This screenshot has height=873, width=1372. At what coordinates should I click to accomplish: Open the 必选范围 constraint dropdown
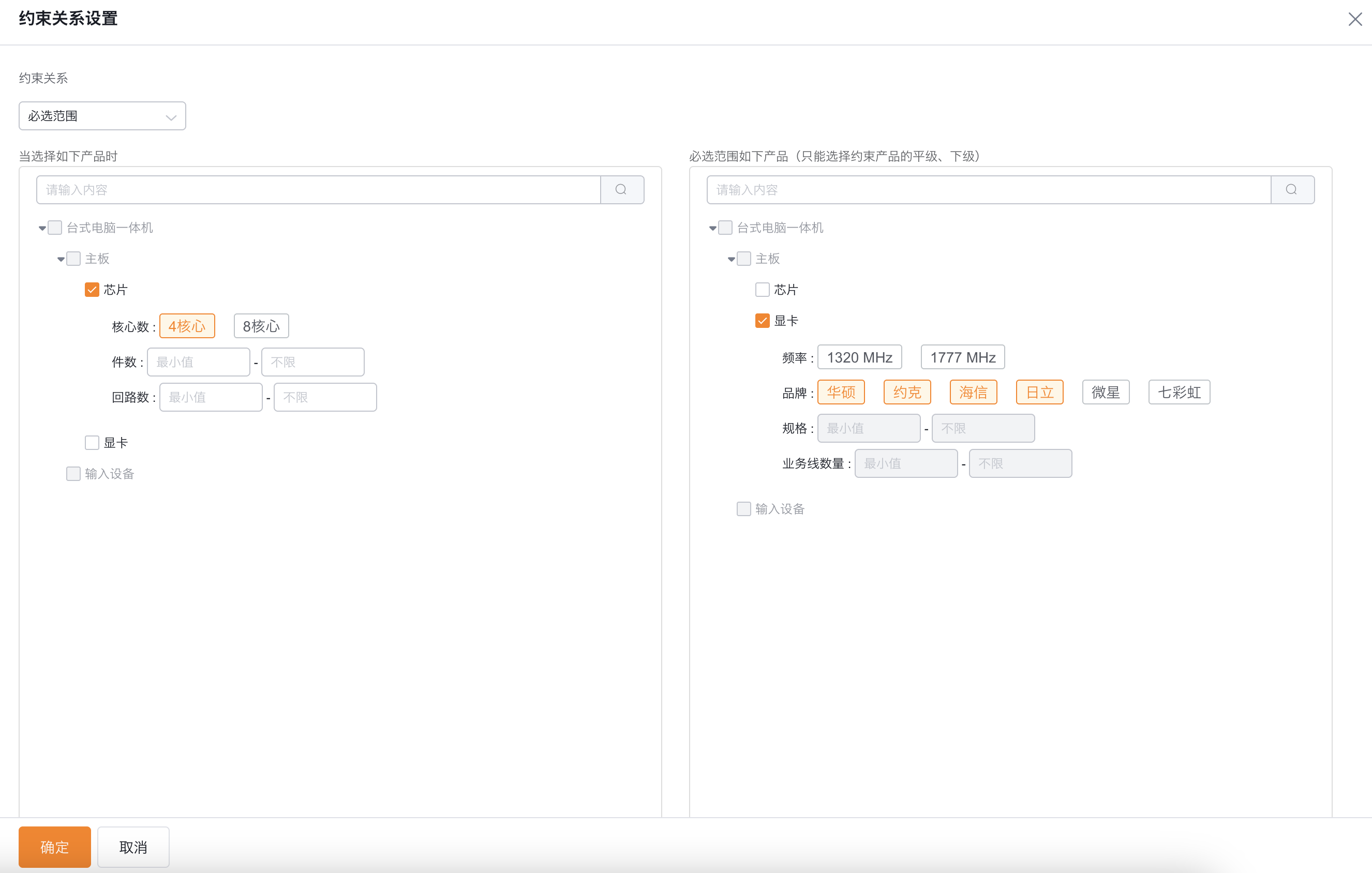pos(102,116)
